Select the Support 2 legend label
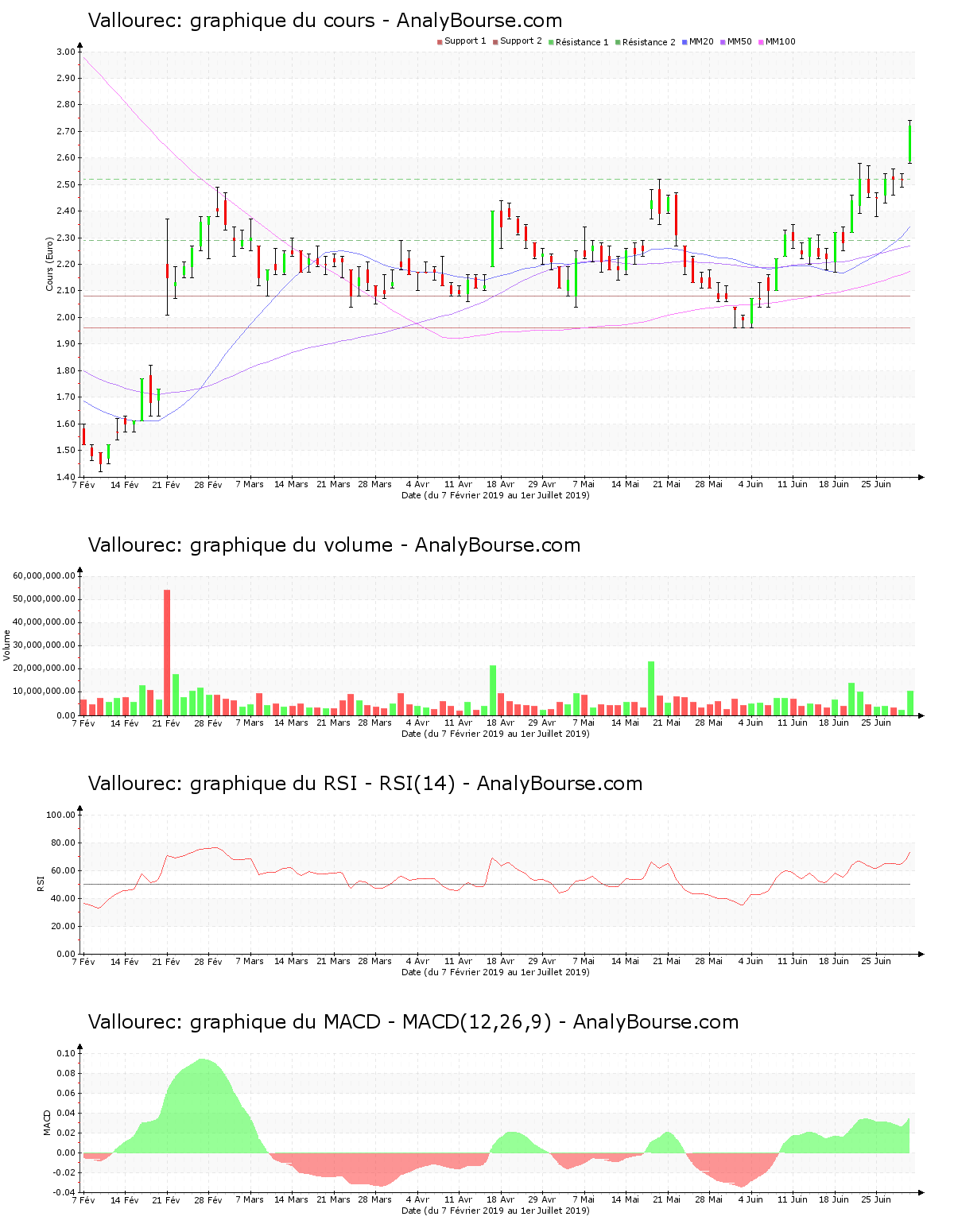Image resolution: width=954 pixels, height=1232 pixels. click(521, 41)
